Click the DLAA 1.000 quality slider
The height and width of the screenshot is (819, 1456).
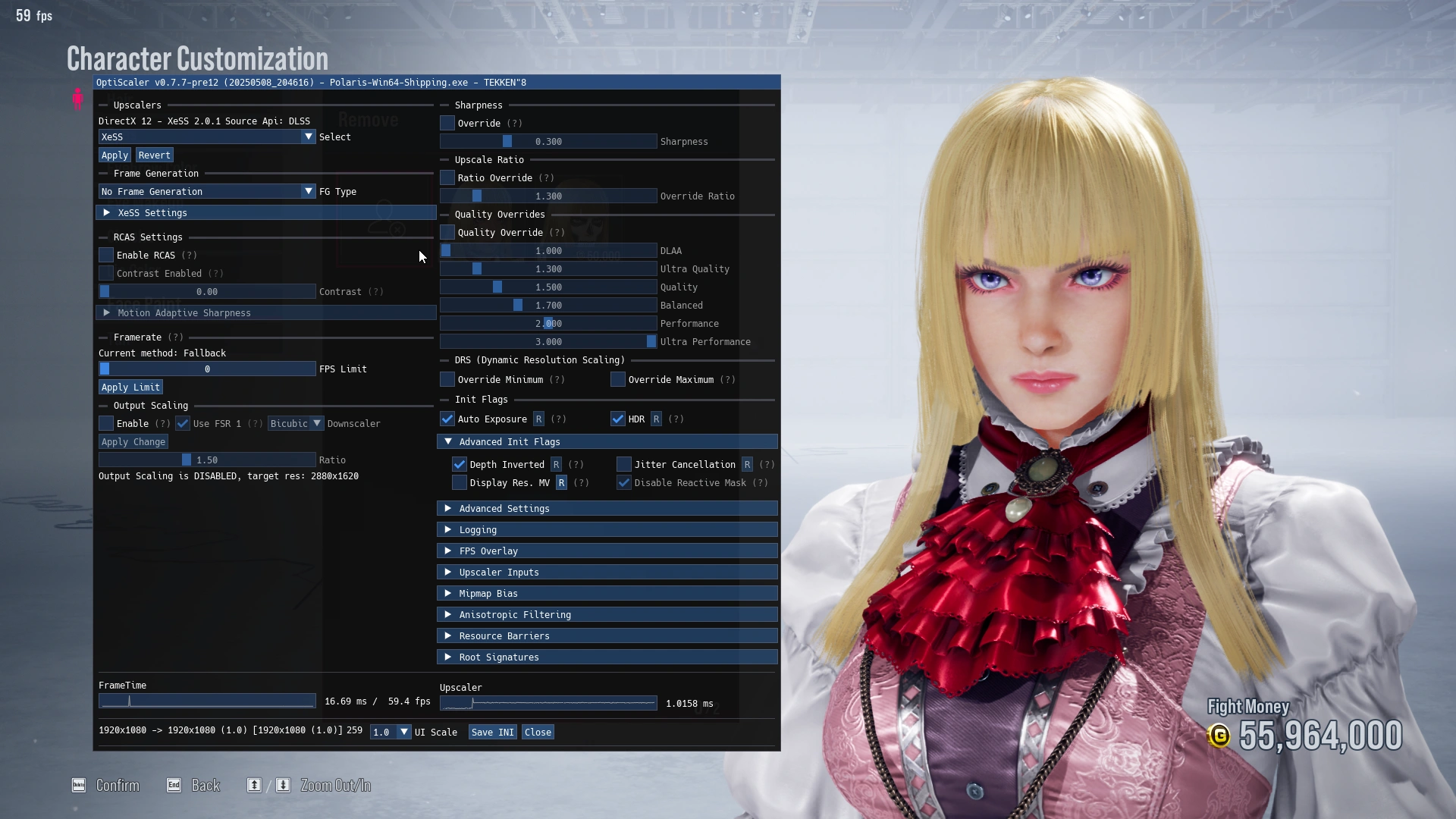click(x=548, y=250)
